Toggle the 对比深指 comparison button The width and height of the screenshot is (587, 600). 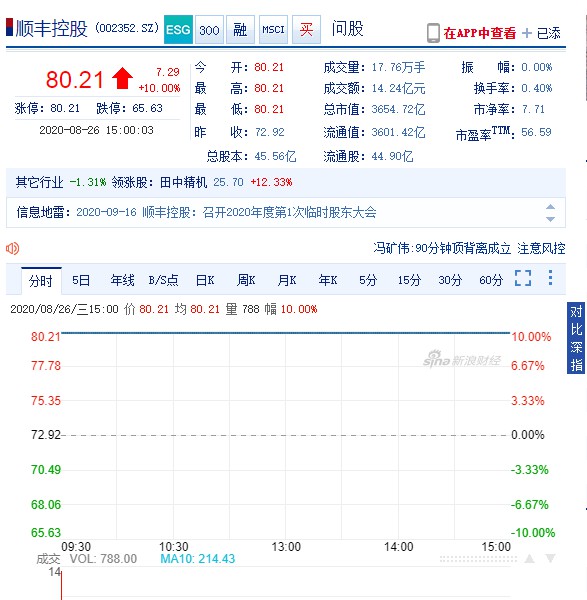click(576, 338)
